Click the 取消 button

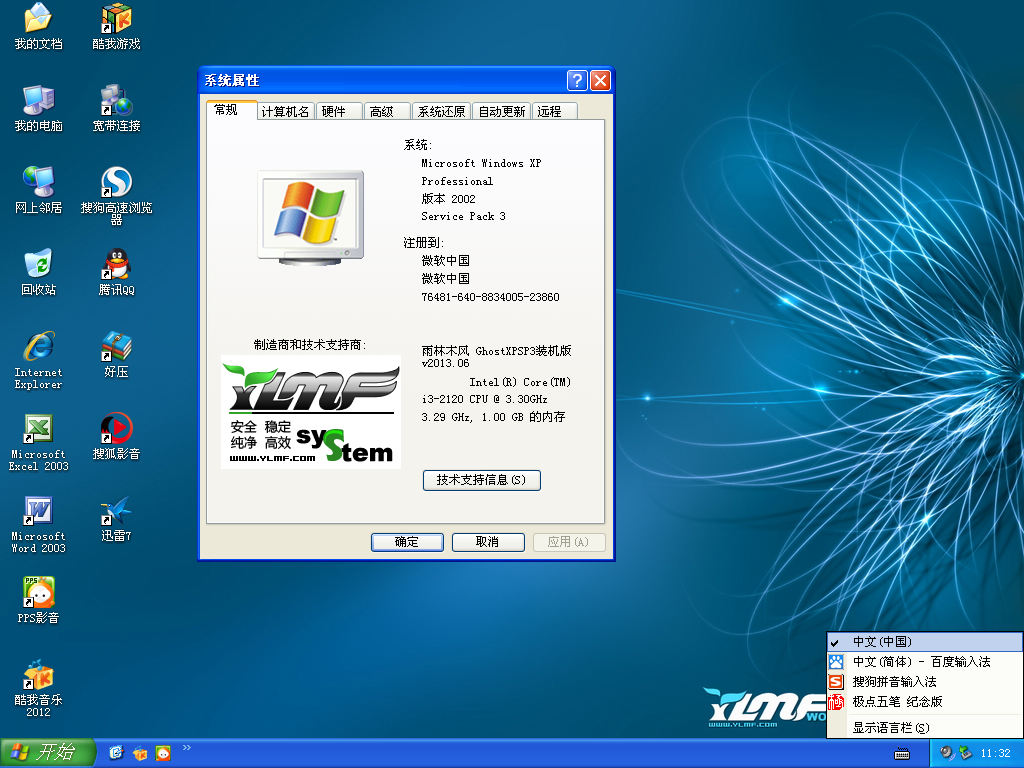tap(488, 542)
